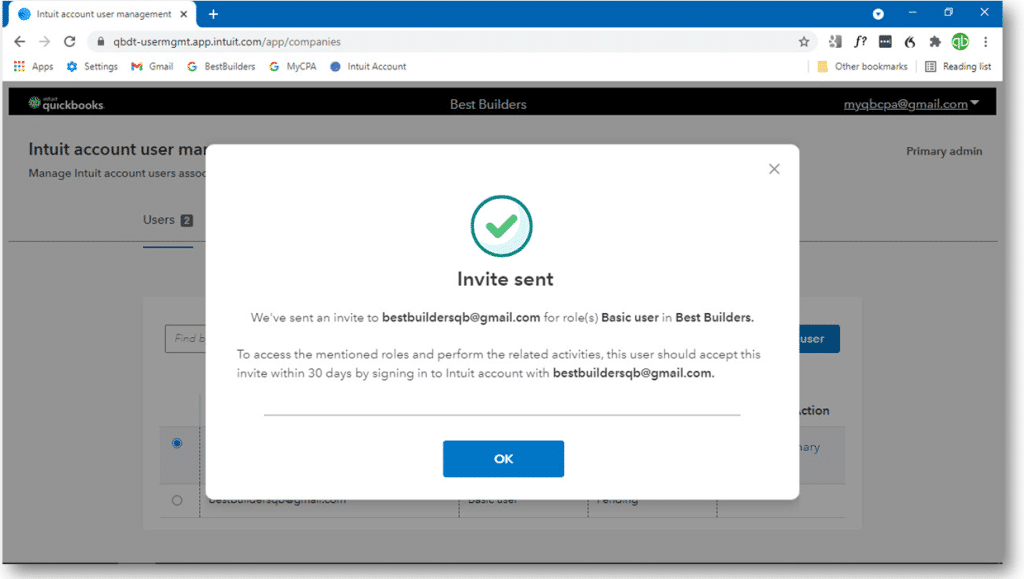Viewport: 1024px width, 579px height.
Task: Open the Apps shortcut in bookmarks bar
Action: point(33,66)
